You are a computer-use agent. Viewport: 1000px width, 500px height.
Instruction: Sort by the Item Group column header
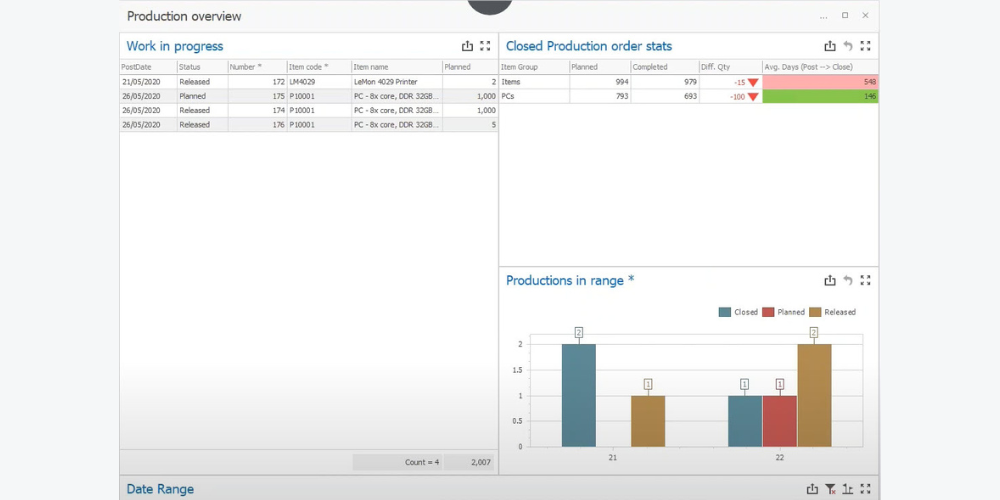point(534,67)
